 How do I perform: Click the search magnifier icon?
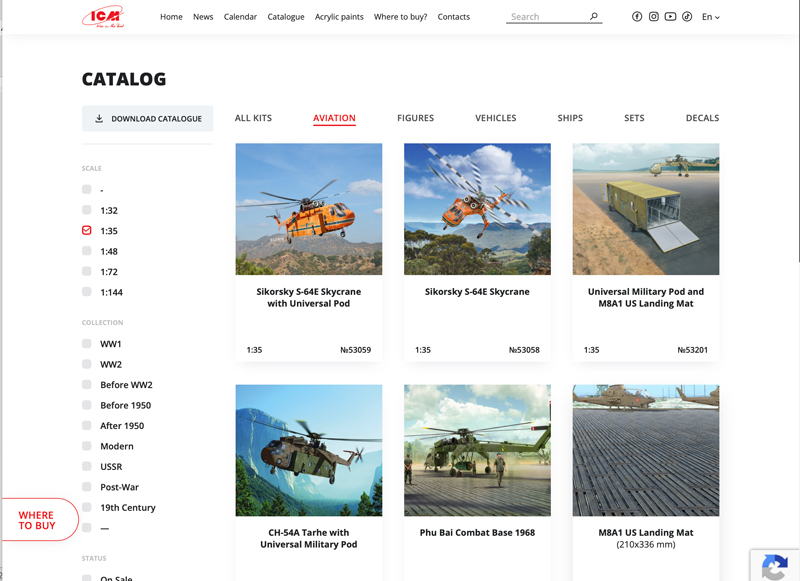593,16
